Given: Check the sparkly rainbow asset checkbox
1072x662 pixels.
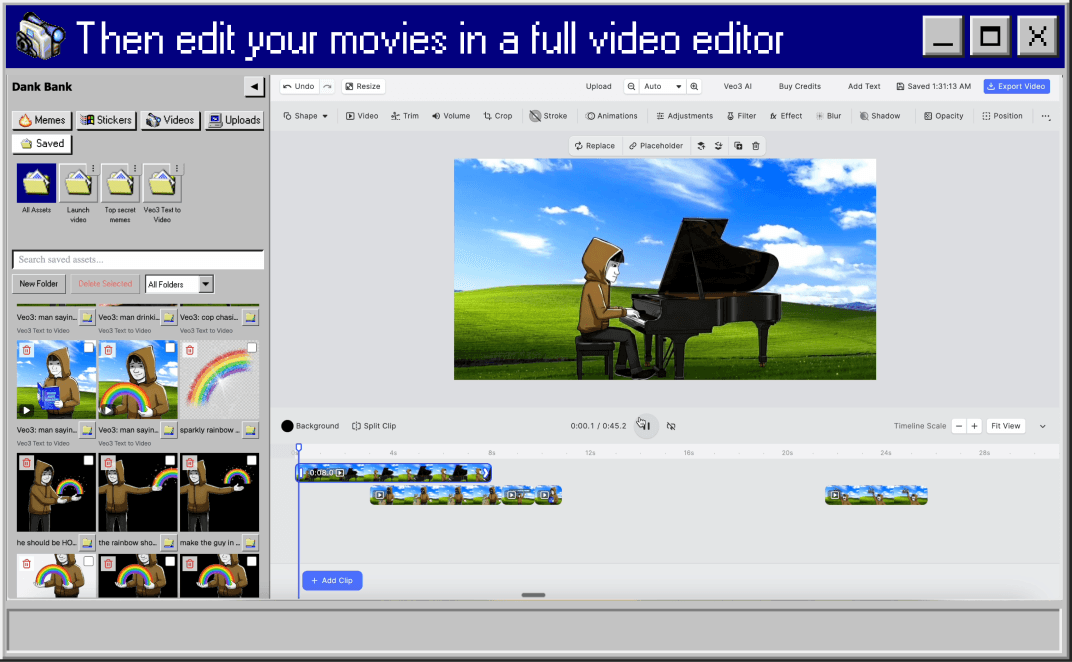Looking at the screenshot, I should 252,348.
